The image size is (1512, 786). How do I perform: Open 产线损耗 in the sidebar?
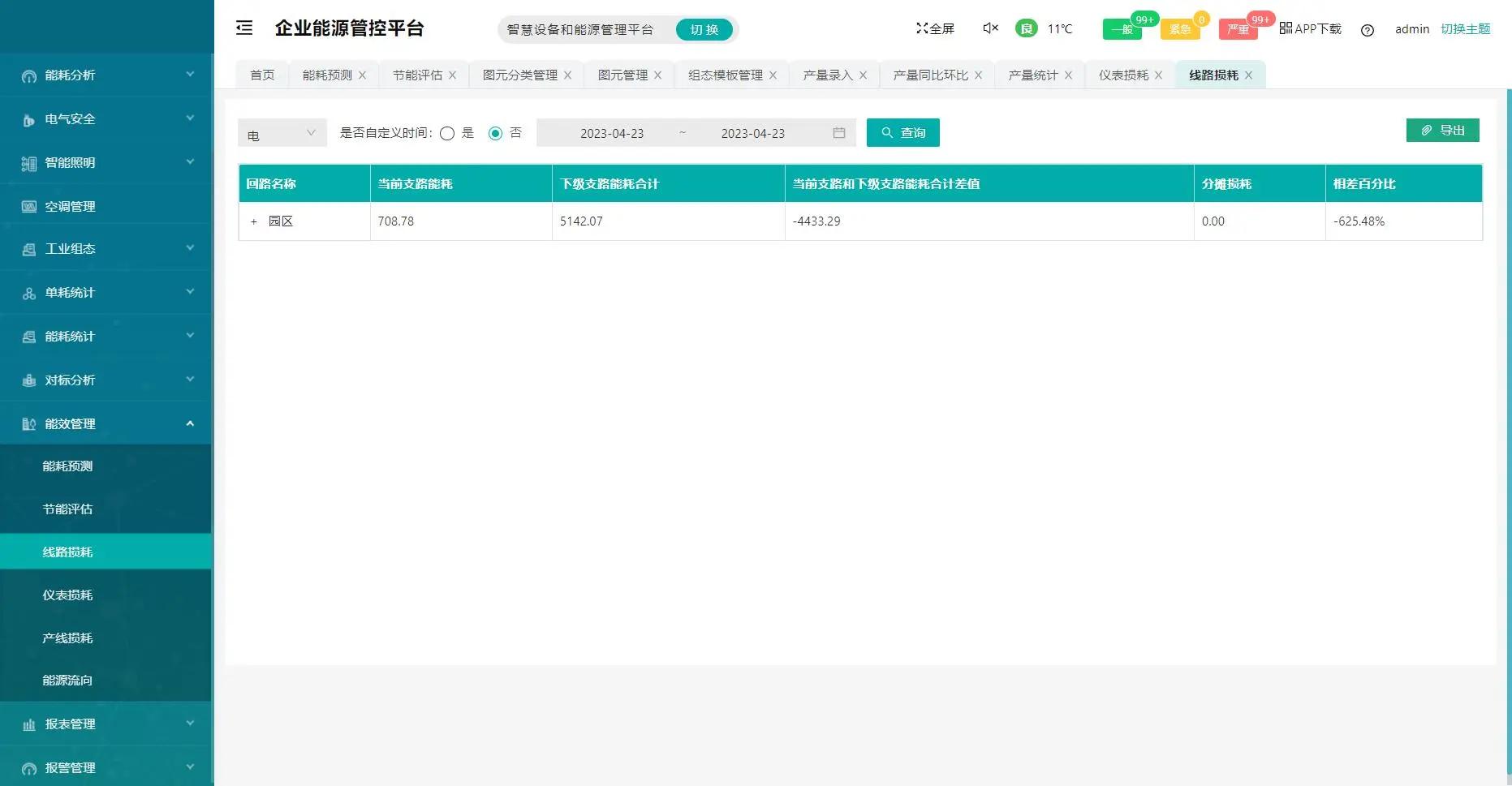(106, 638)
